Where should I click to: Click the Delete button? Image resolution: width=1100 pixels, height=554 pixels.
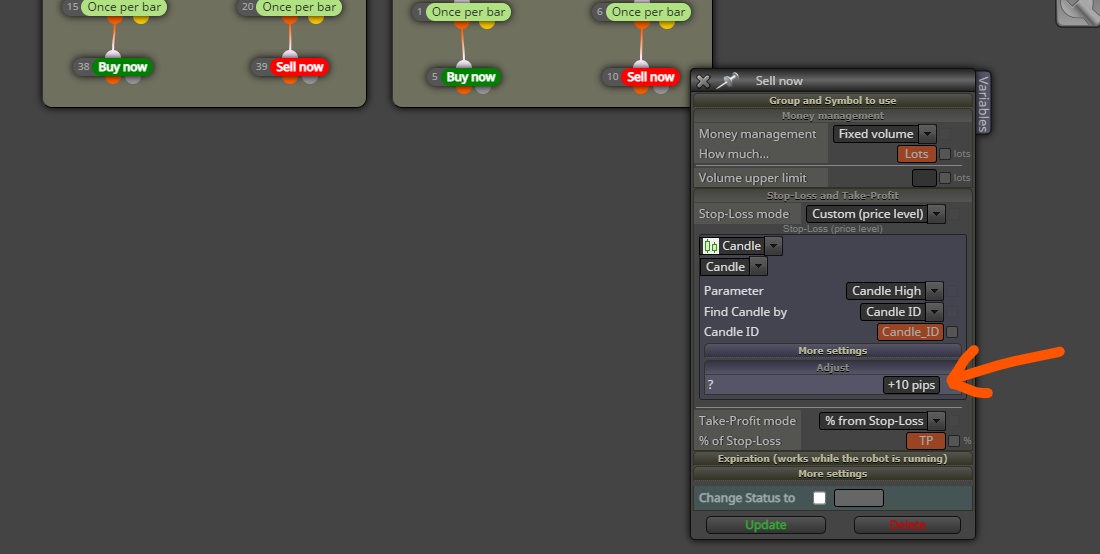coord(907,525)
